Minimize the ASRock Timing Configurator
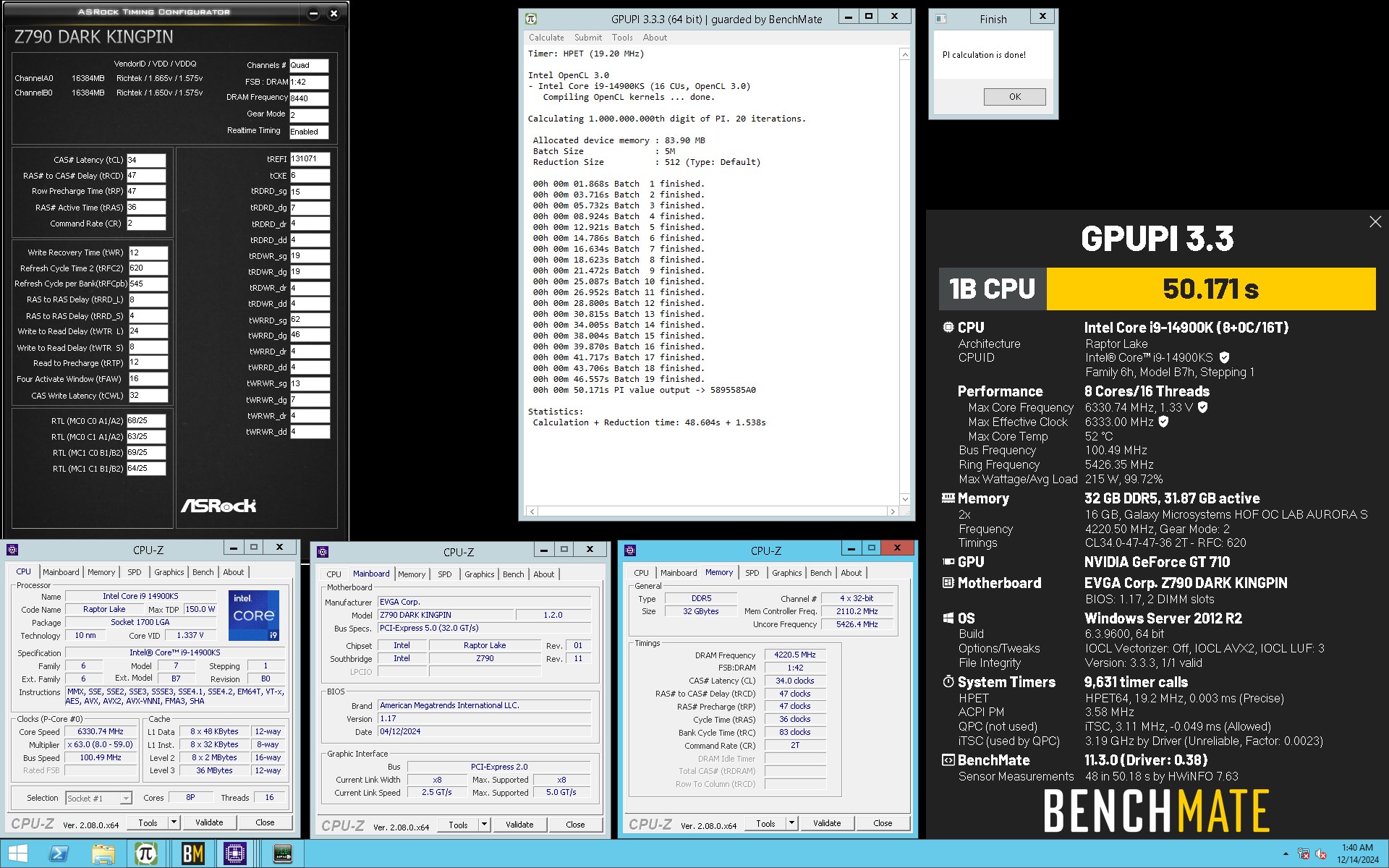The image size is (1389, 868). pos(313,13)
